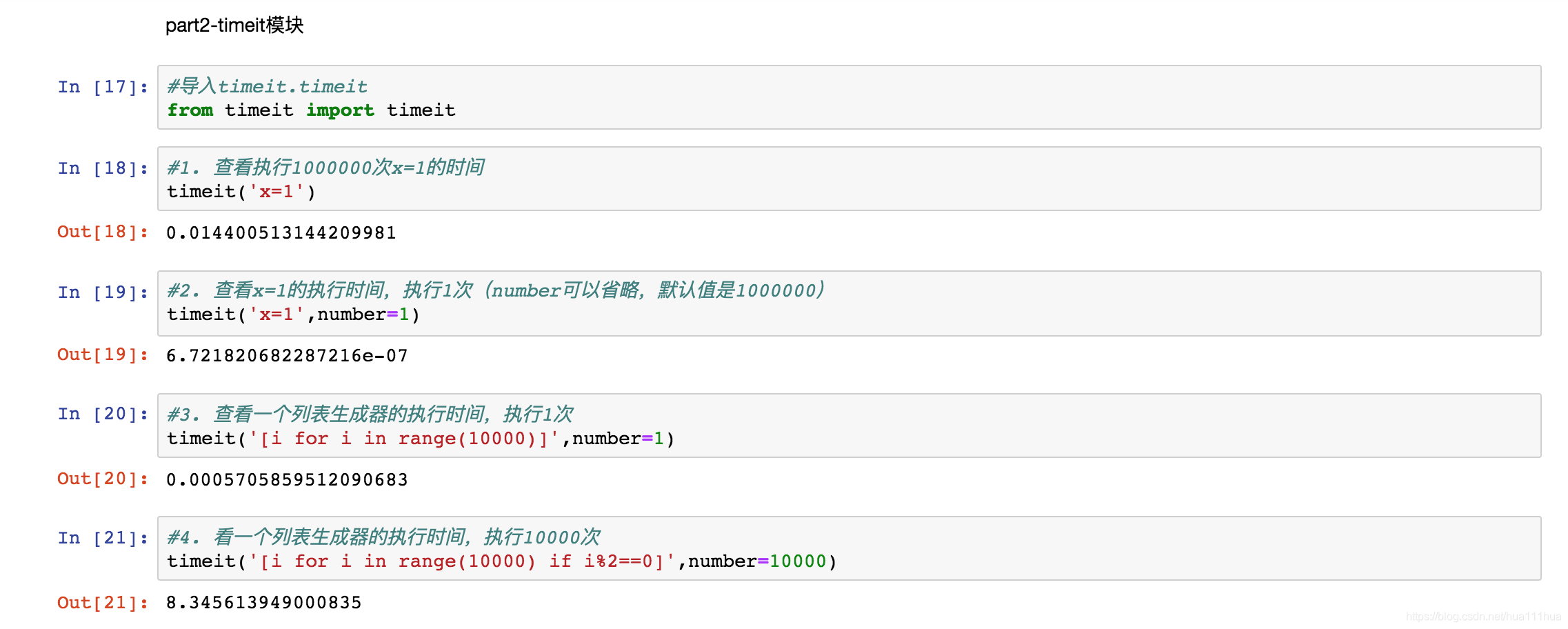Click the #3 comment, 执行1次
Image resolution: width=1568 pixels, height=629 pixels.
[x=370, y=414]
